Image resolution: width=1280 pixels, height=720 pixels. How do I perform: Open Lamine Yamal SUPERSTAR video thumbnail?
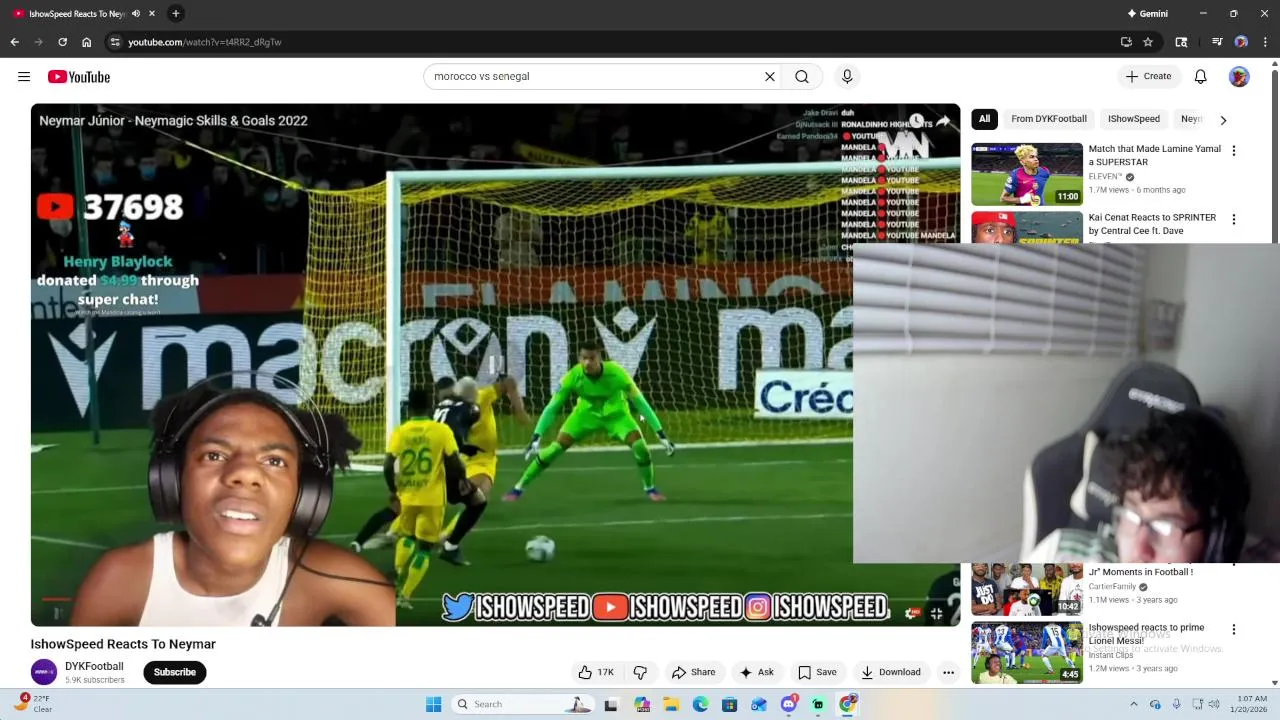coord(1027,174)
